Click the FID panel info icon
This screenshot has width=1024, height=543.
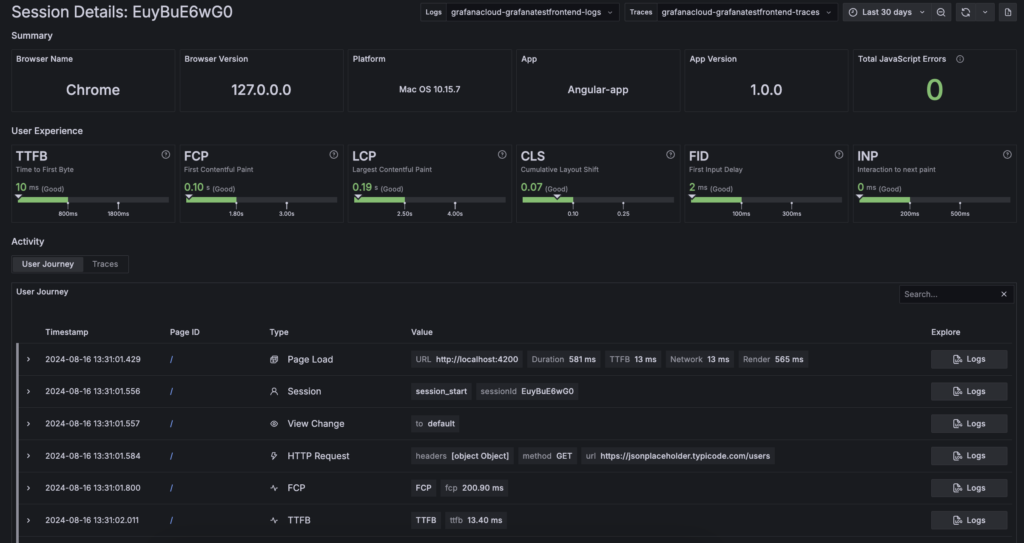coord(839,155)
